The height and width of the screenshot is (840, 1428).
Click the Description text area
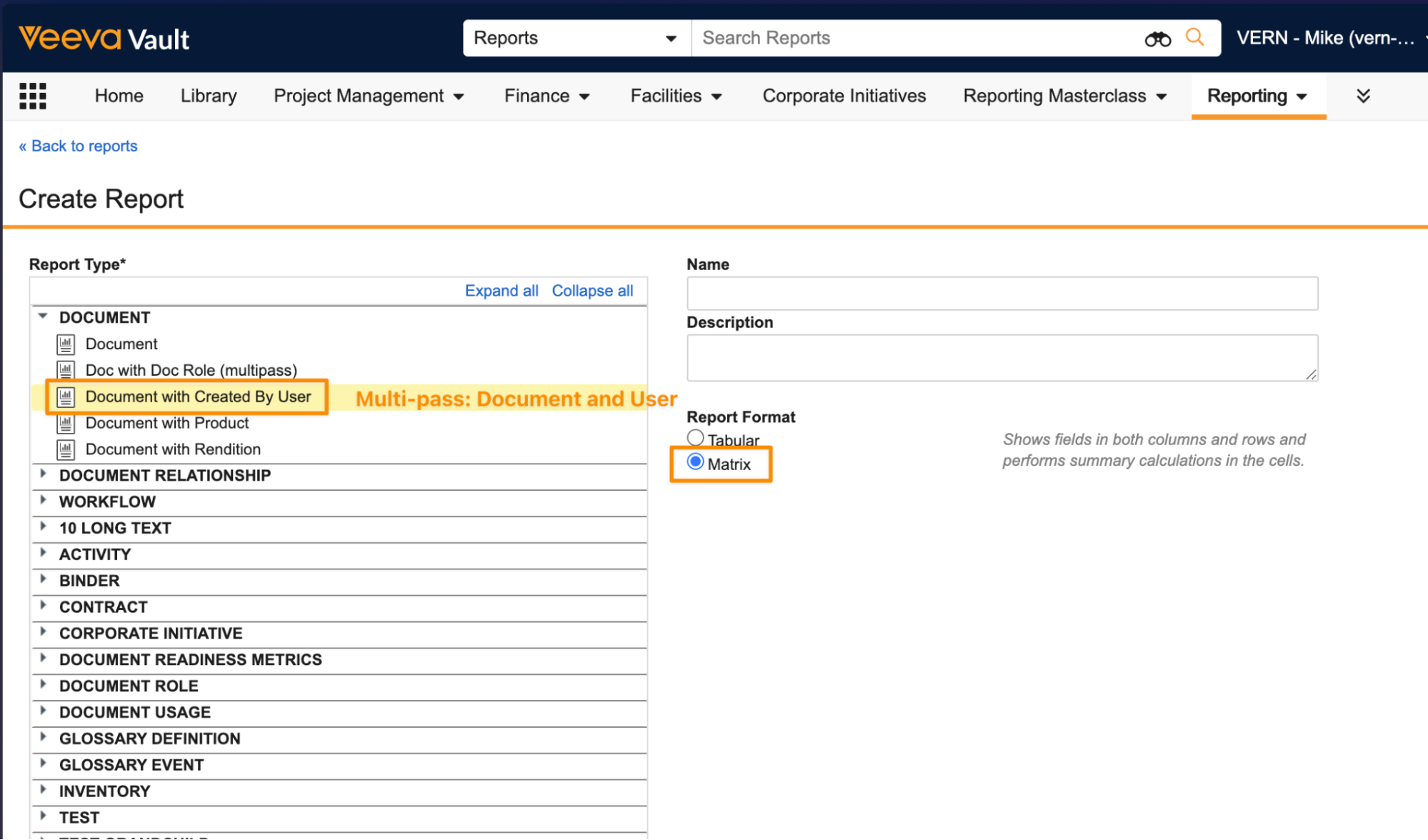pos(1002,358)
